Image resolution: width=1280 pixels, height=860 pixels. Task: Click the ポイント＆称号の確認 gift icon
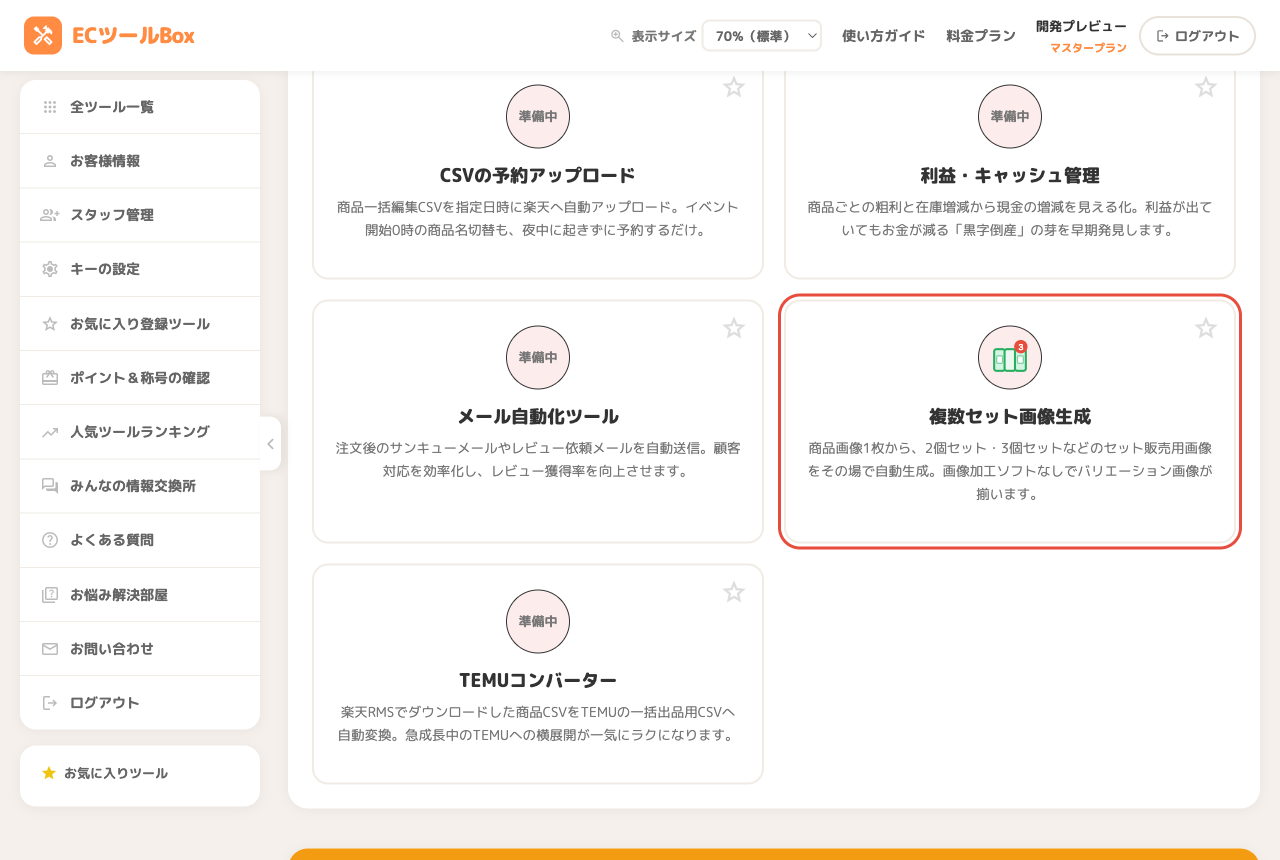click(x=50, y=378)
